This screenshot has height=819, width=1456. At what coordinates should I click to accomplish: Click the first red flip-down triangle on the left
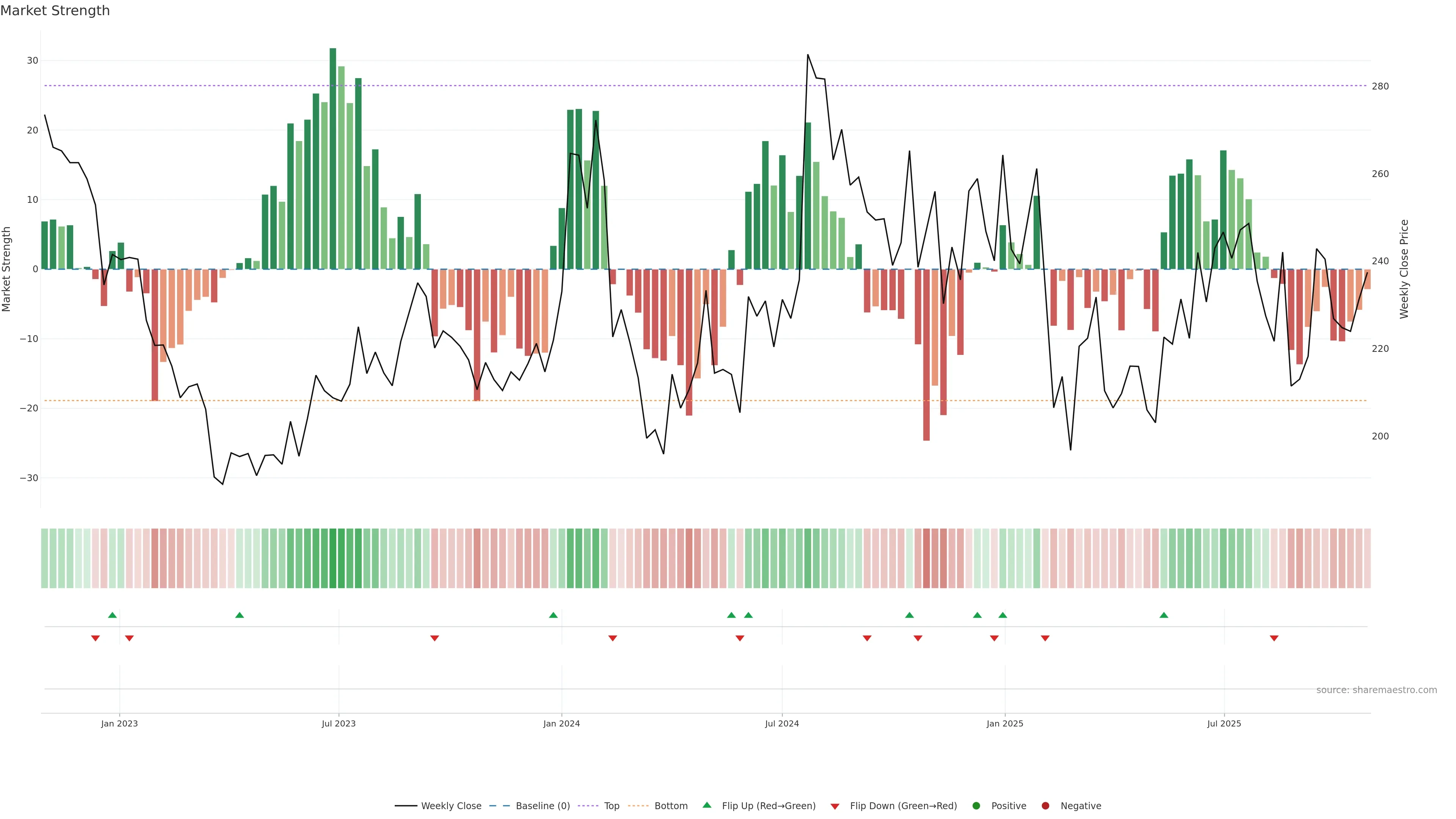coord(96,638)
